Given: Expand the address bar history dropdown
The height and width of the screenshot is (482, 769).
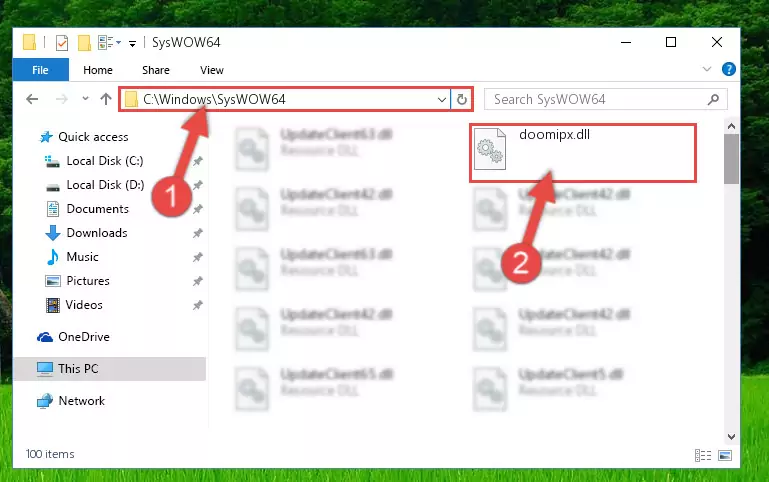Looking at the screenshot, I should 441,100.
